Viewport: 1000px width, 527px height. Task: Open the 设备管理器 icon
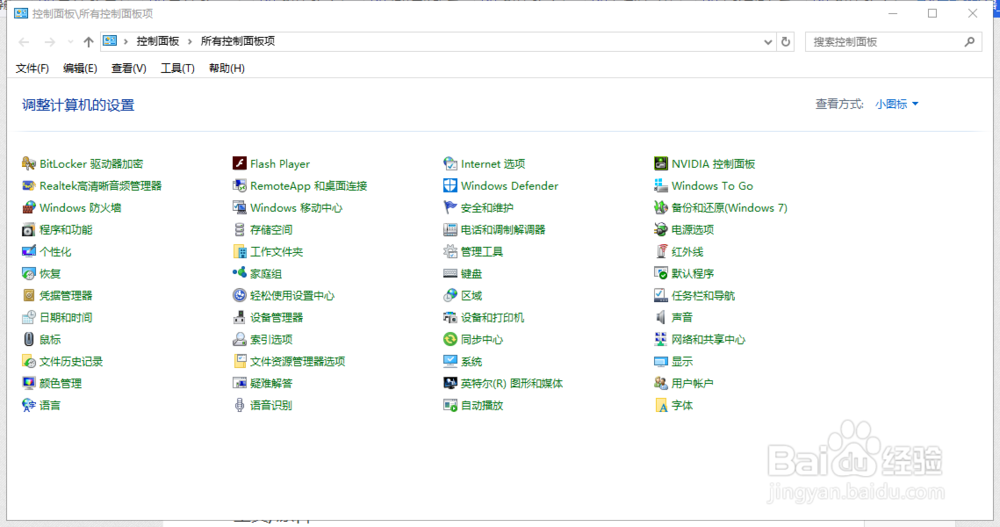pyautogui.click(x=239, y=317)
